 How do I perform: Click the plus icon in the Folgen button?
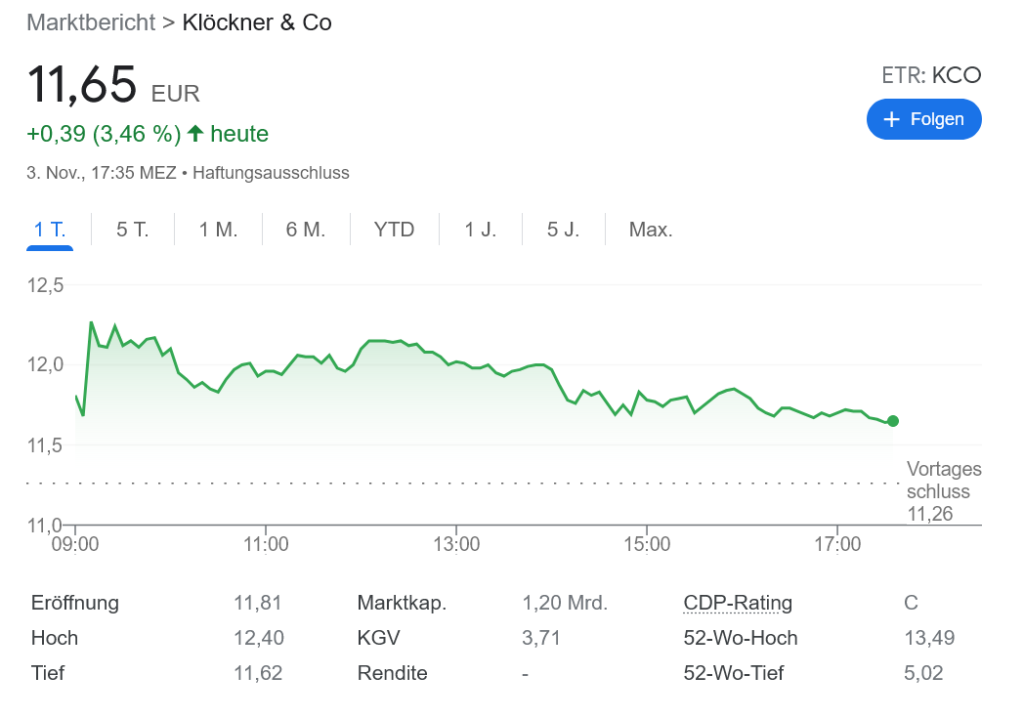pos(890,119)
